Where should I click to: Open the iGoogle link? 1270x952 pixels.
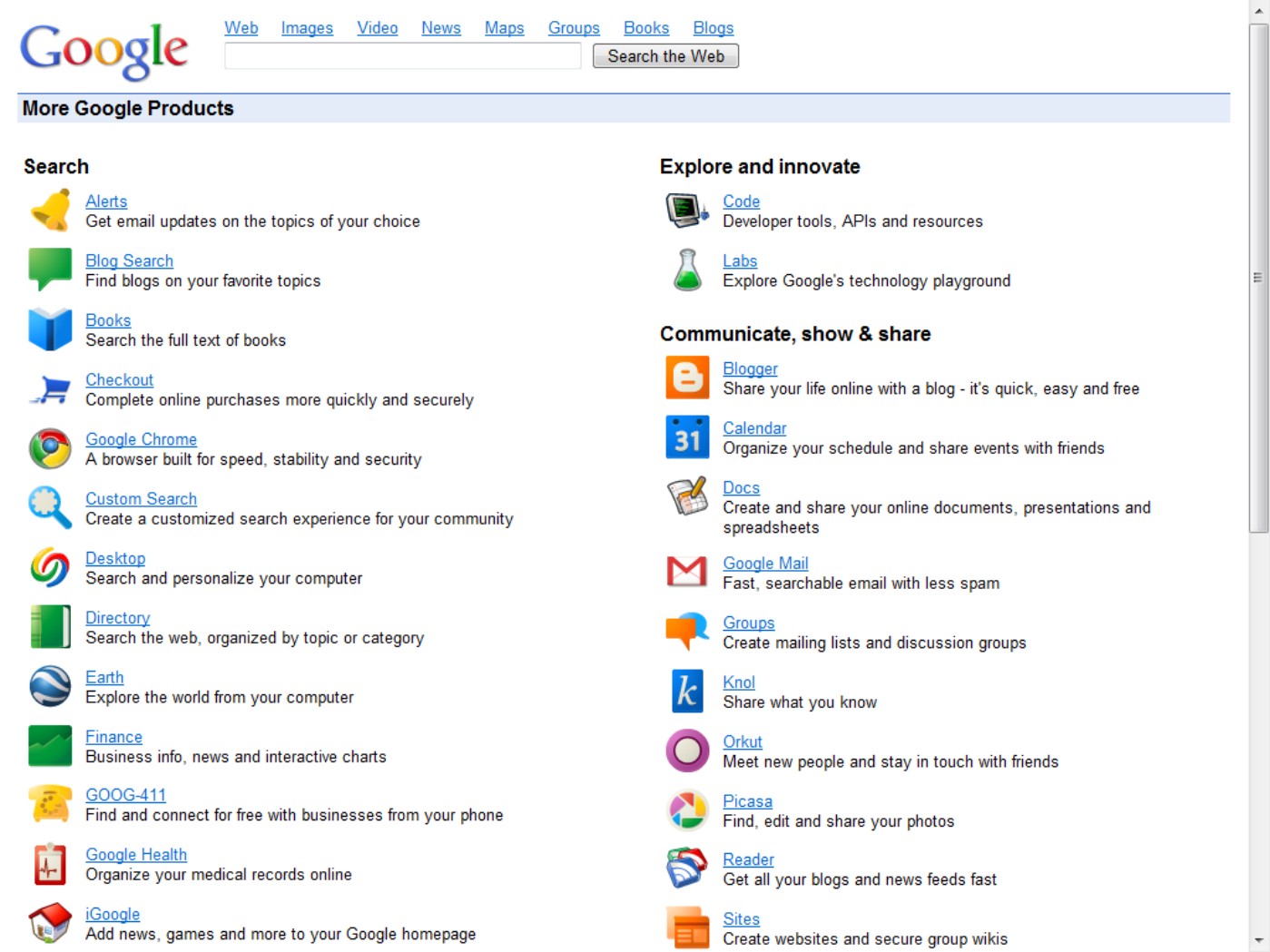113,914
